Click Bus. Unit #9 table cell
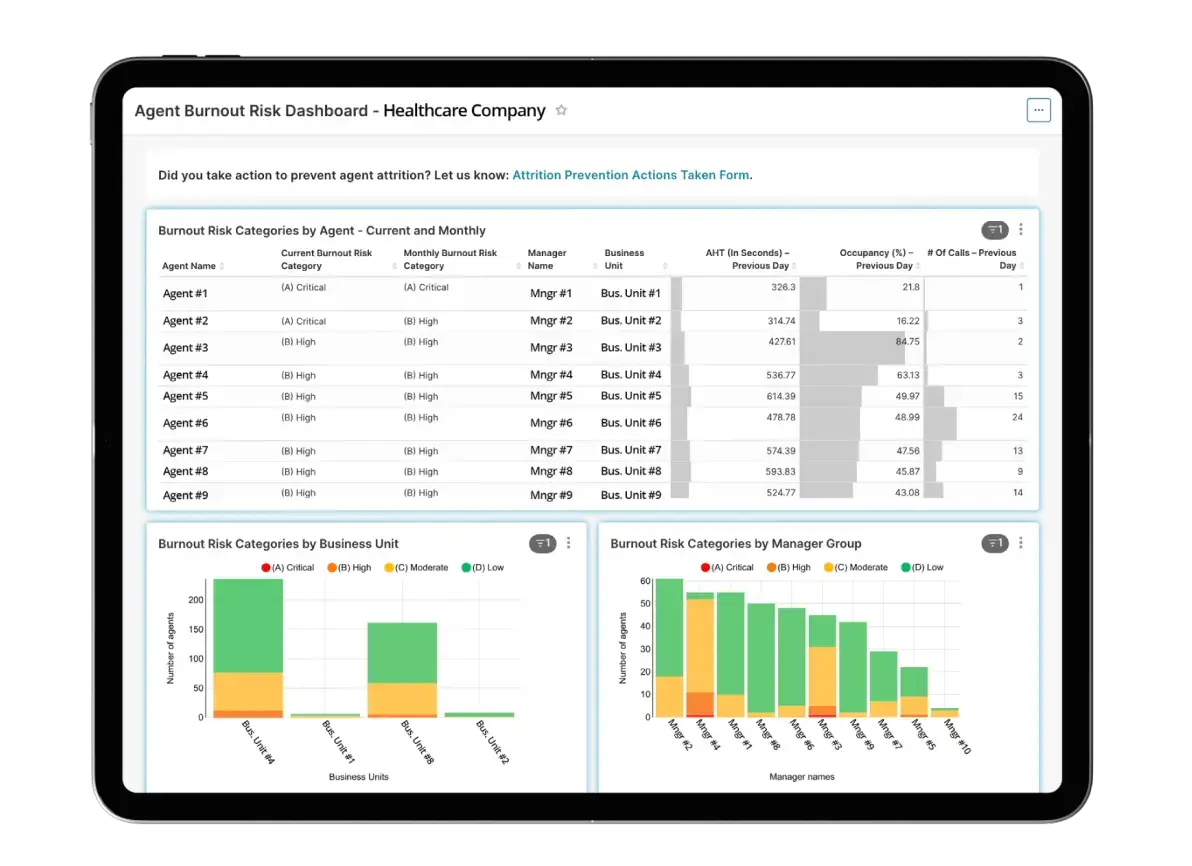The width and height of the screenshot is (1192, 866). 631,495
